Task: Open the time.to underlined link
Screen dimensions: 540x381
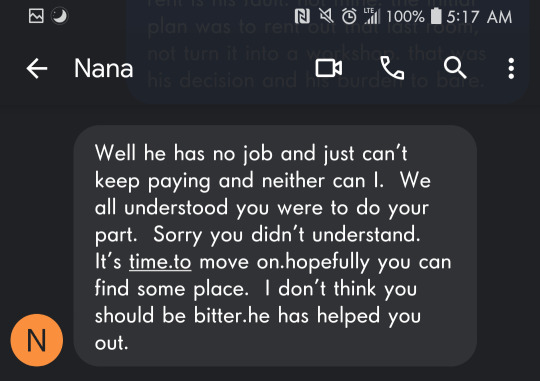Action: point(160,262)
